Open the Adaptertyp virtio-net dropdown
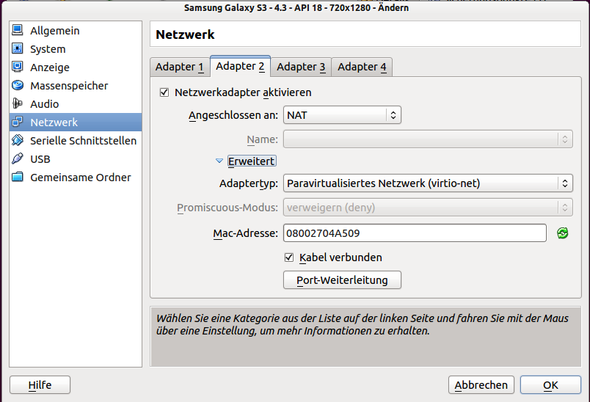 (428, 183)
